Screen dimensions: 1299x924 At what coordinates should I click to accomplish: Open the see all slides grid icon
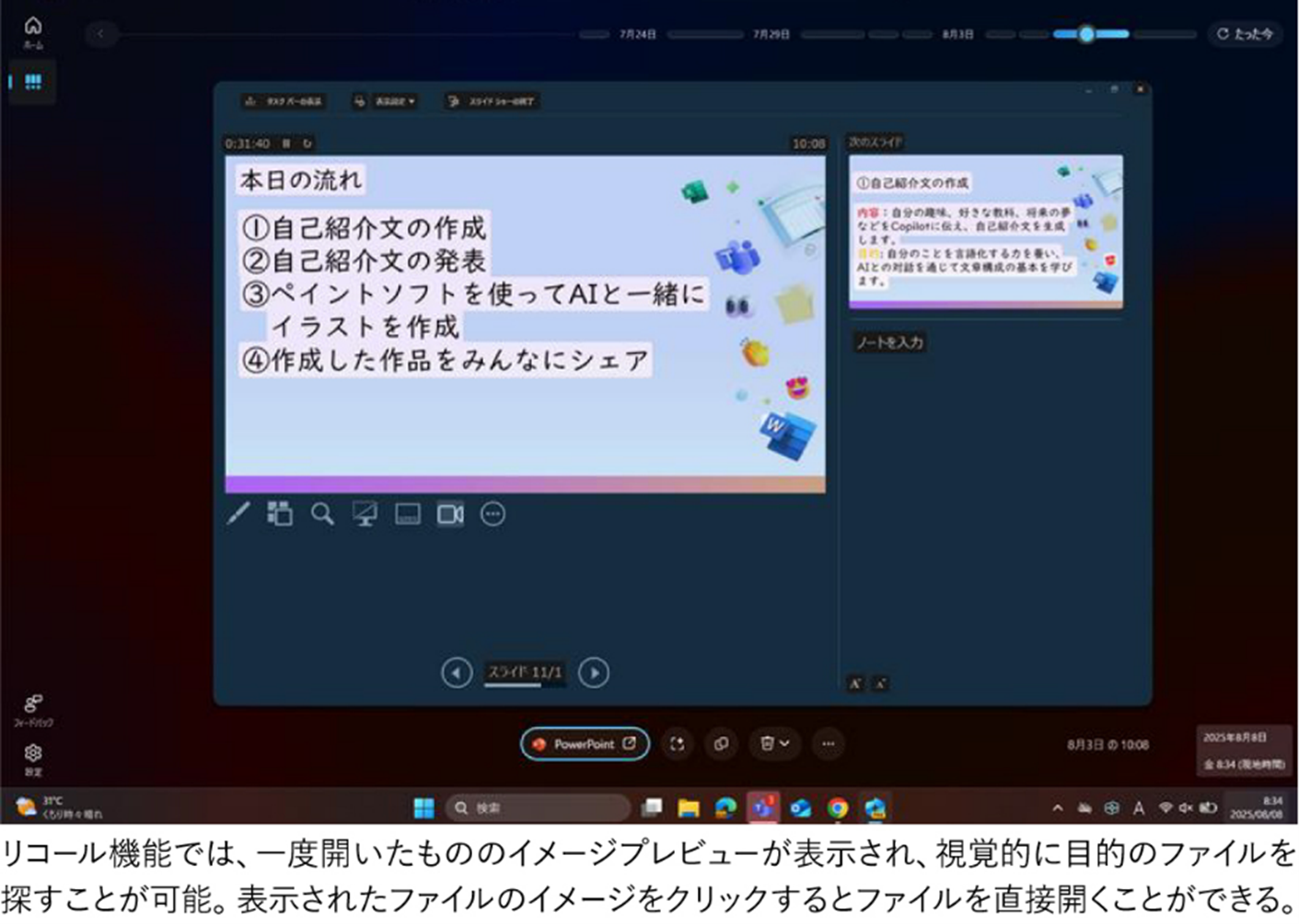280,514
